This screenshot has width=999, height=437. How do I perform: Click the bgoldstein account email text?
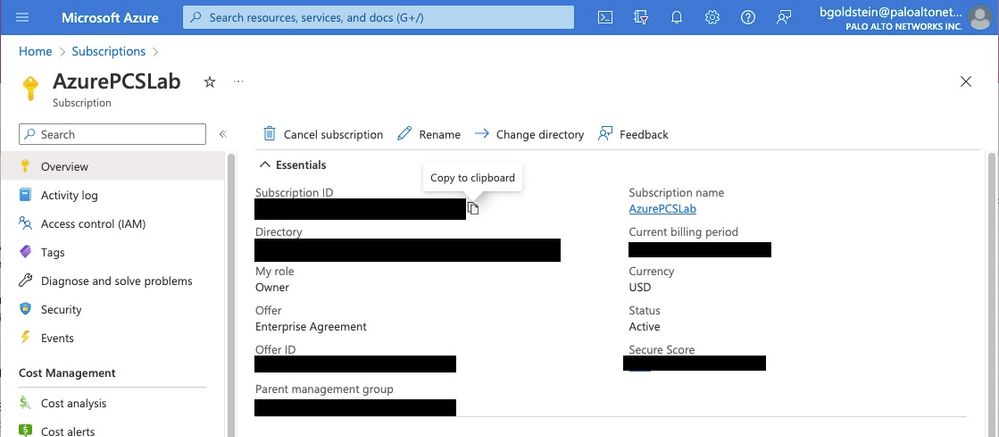coord(891,12)
